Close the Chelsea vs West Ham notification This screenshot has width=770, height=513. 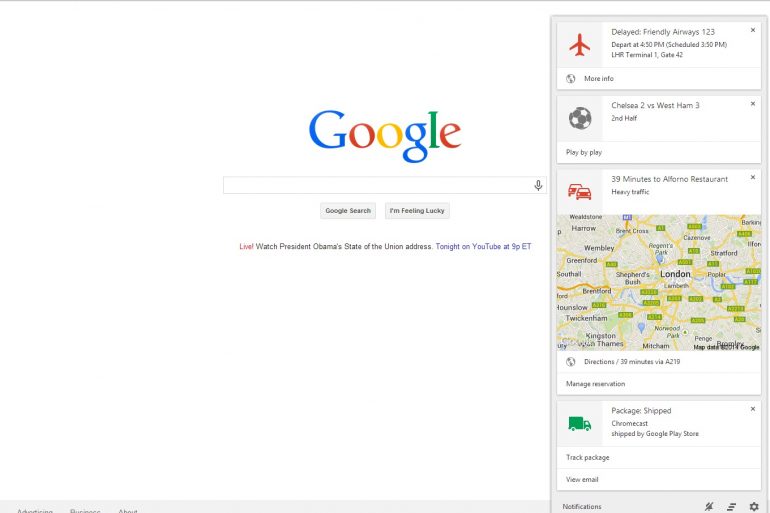[x=753, y=104]
